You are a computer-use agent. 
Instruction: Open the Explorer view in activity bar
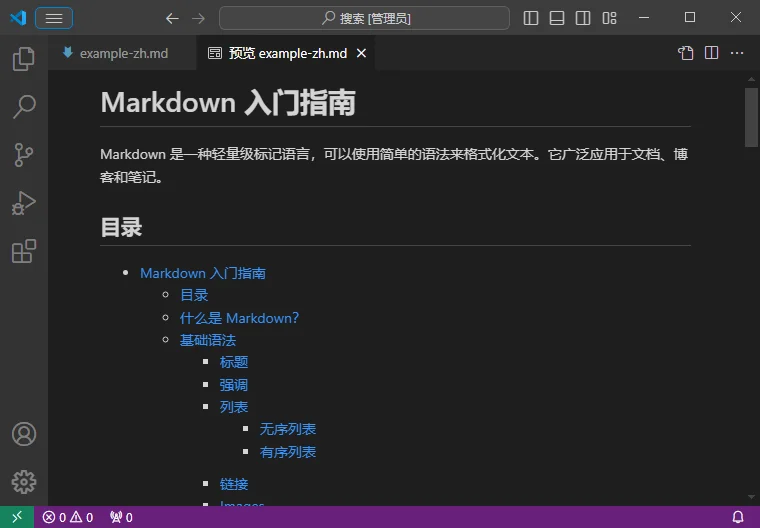23,59
